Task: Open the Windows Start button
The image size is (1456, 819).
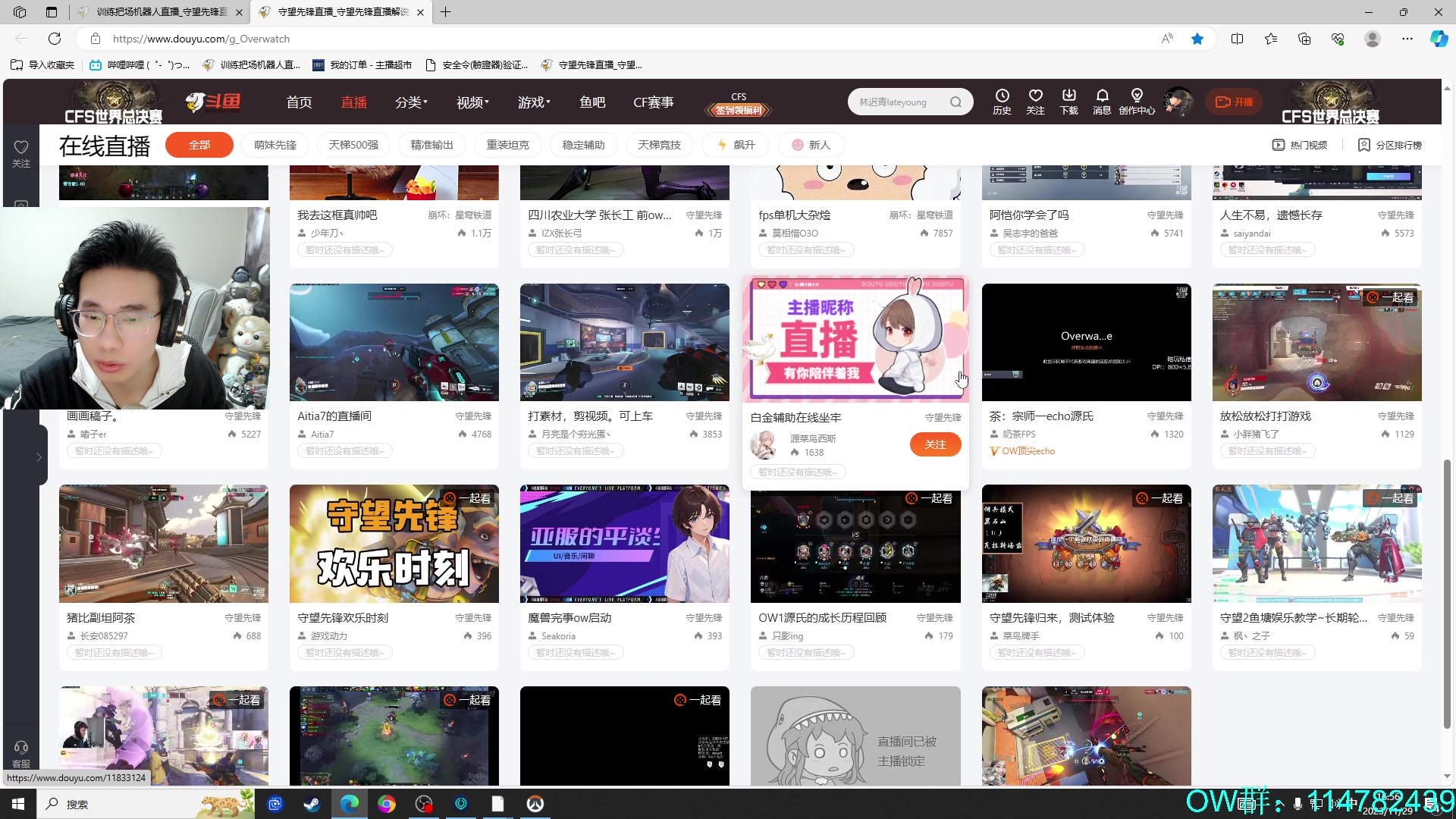Action: 18,804
